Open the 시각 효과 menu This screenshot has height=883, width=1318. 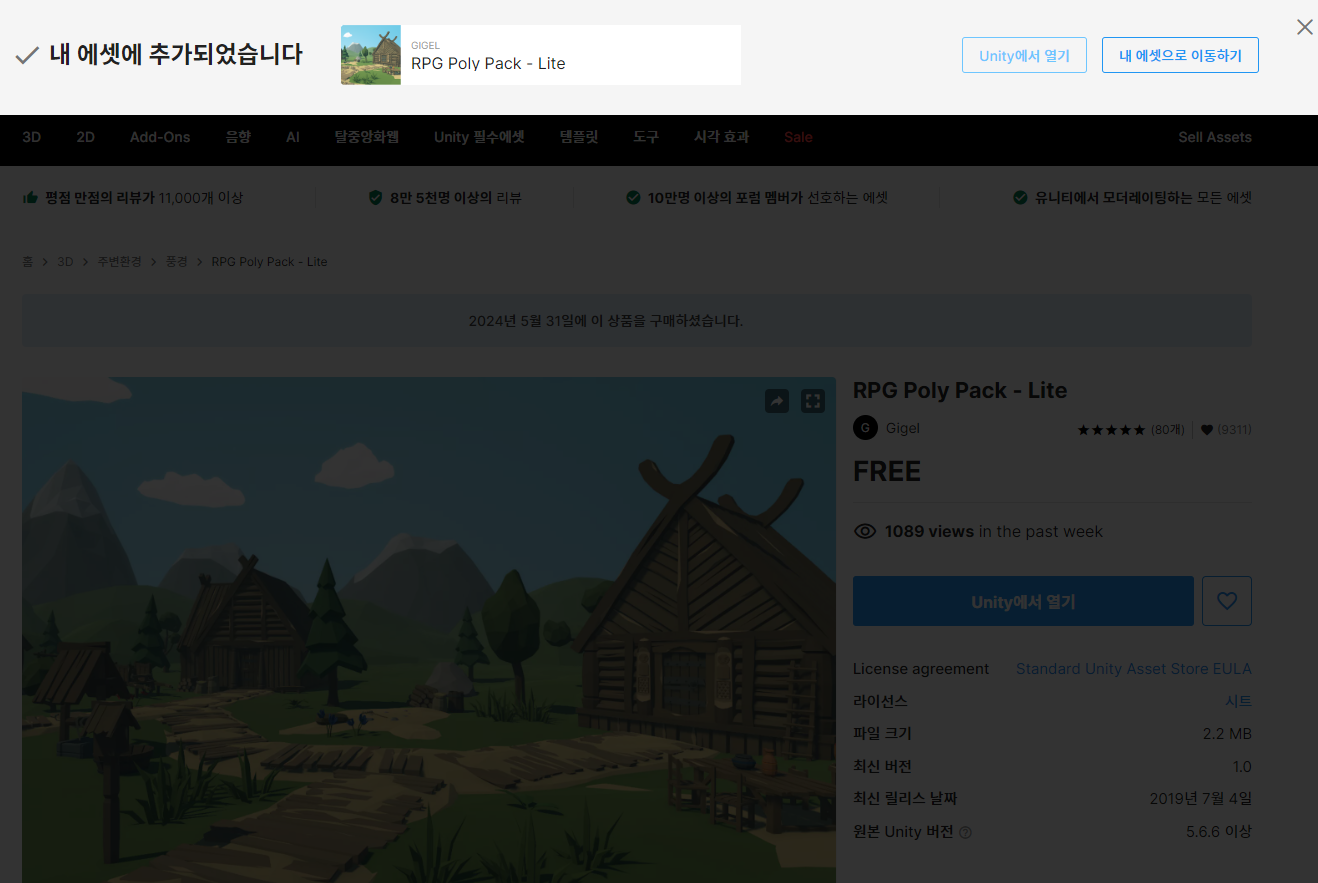[722, 137]
